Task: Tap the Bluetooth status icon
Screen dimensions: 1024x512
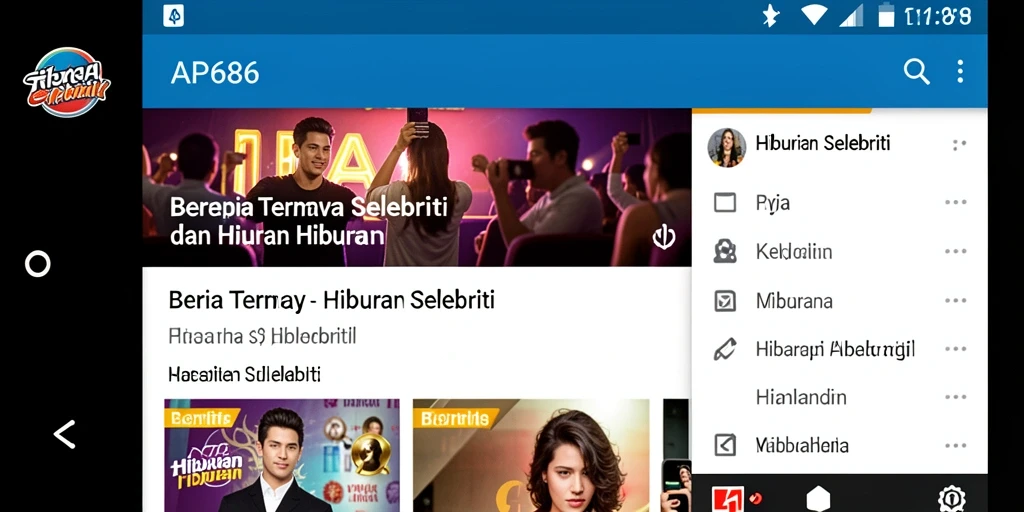Action: 771,16
